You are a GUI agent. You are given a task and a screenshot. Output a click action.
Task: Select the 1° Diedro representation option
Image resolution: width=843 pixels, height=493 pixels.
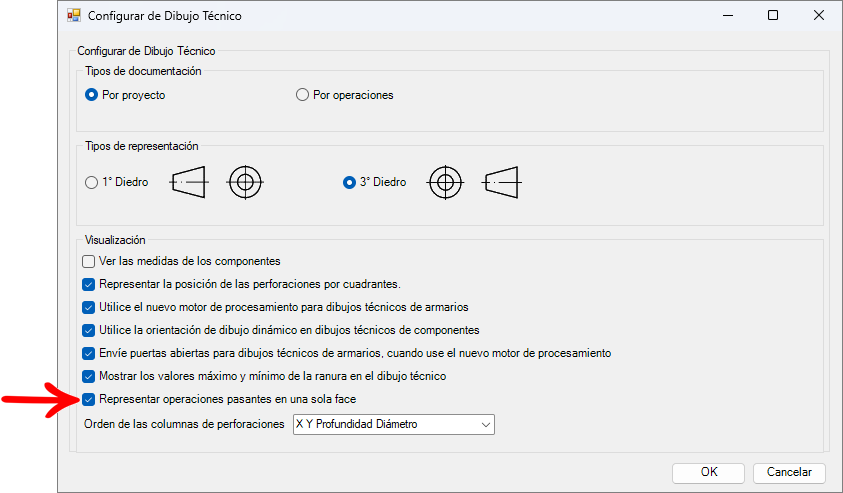coord(91,182)
